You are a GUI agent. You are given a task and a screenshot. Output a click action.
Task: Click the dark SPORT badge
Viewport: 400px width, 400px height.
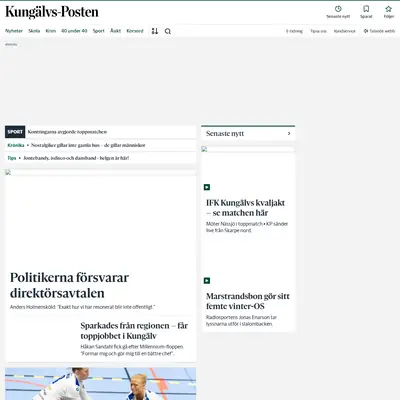pyautogui.click(x=15, y=132)
